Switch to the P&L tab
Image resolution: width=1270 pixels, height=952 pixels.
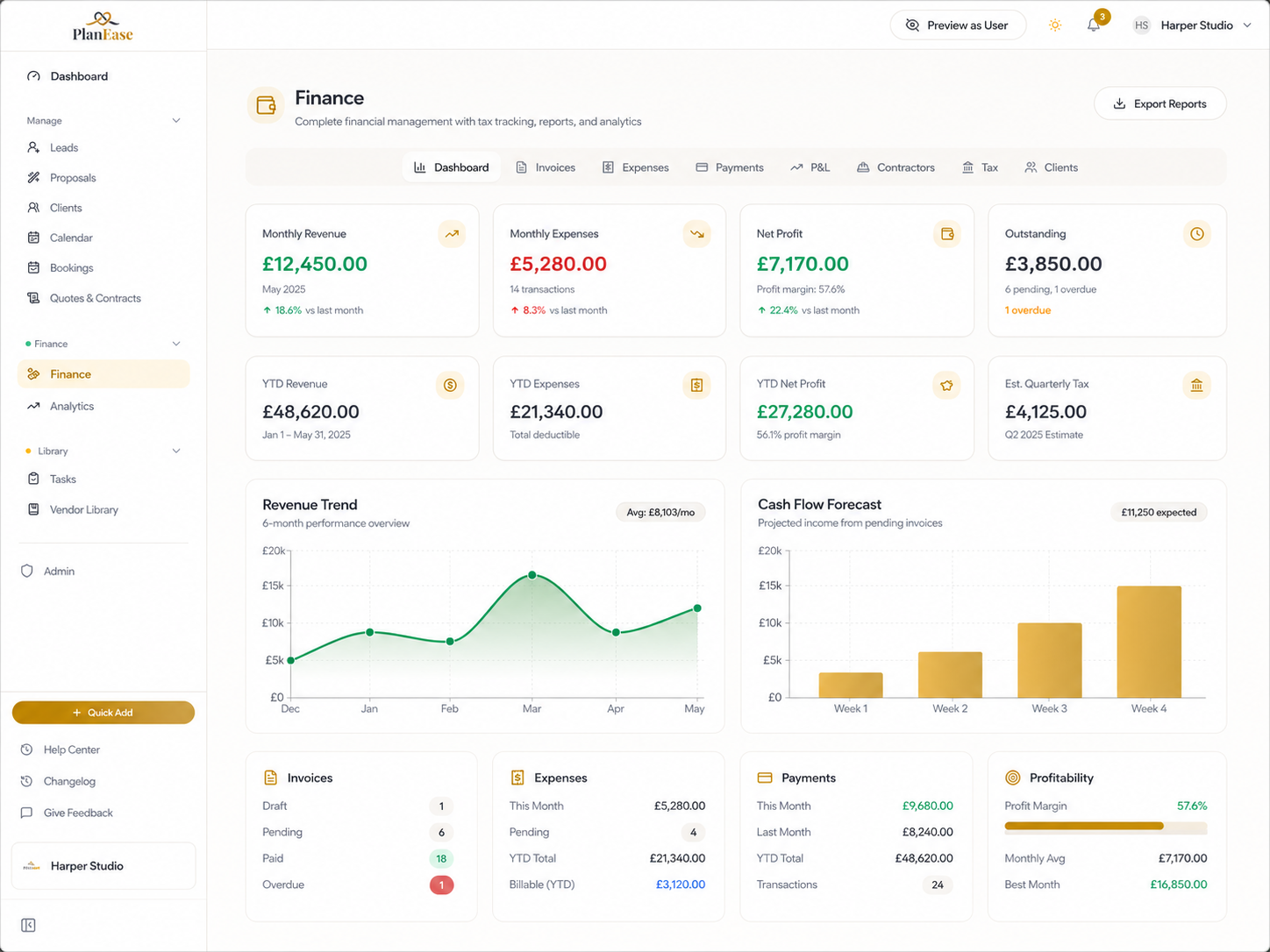810,167
